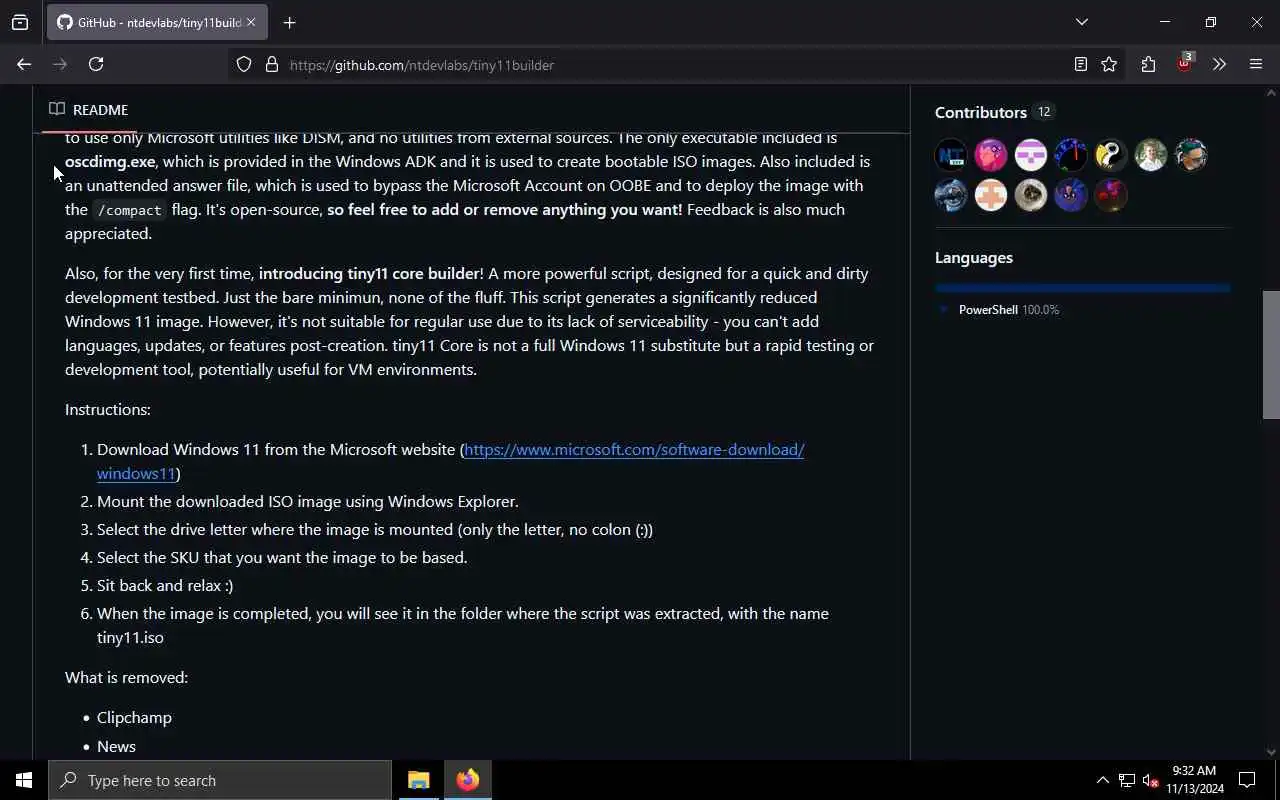
Task: Open the Contributors heading link
Action: 981,112
